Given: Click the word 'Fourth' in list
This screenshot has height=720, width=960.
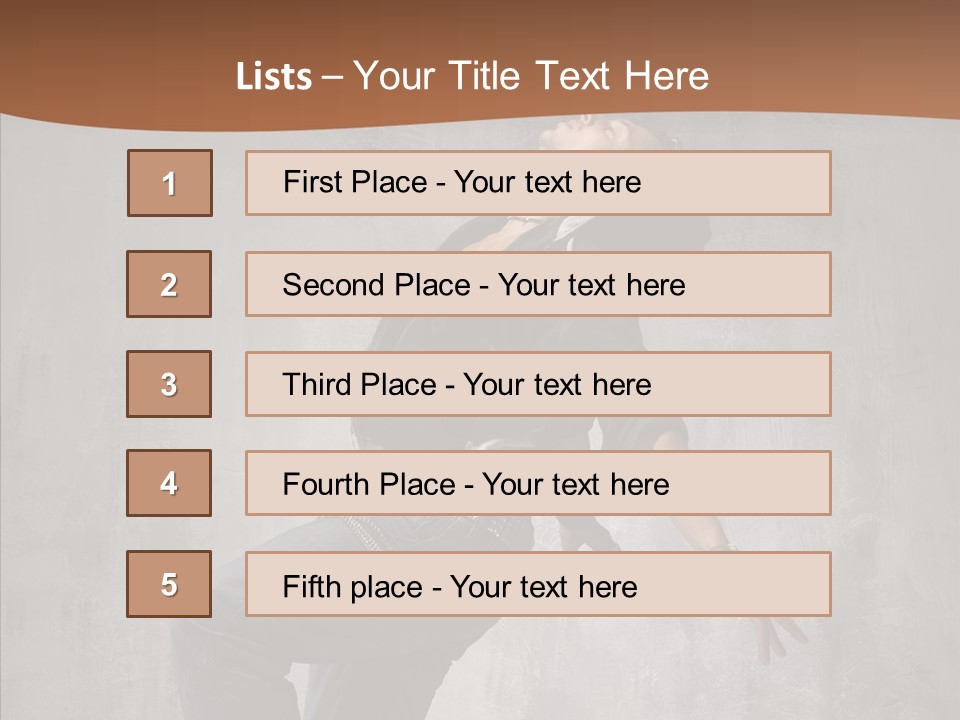Looking at the screenshot, I should (326, 485).
